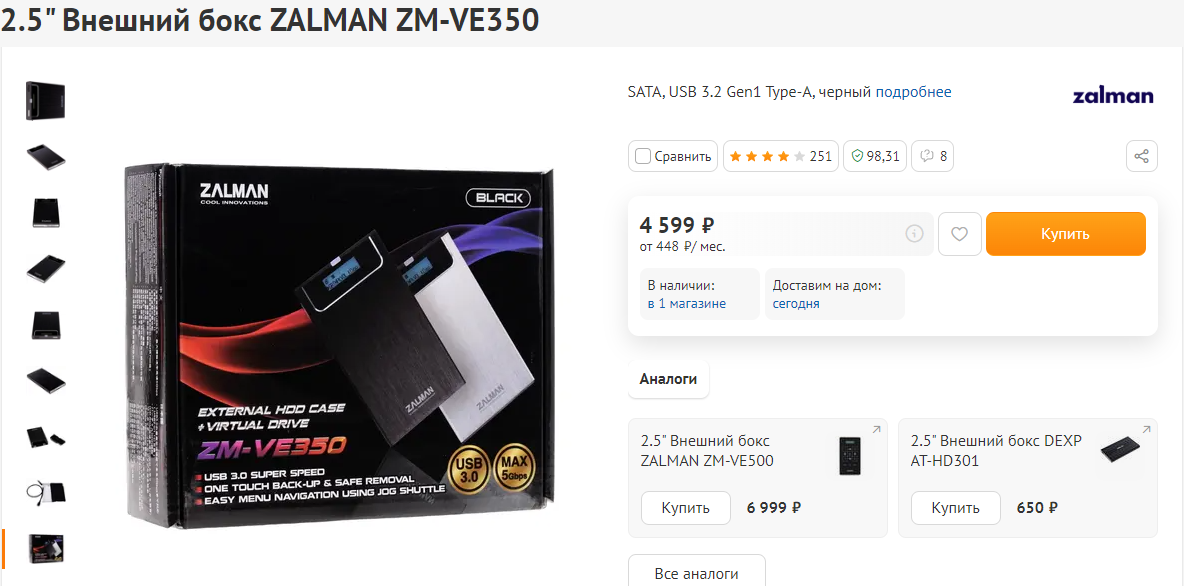Buy the DEXP AT-HD301 analog

pyautogui.click(x=955, y=507)
